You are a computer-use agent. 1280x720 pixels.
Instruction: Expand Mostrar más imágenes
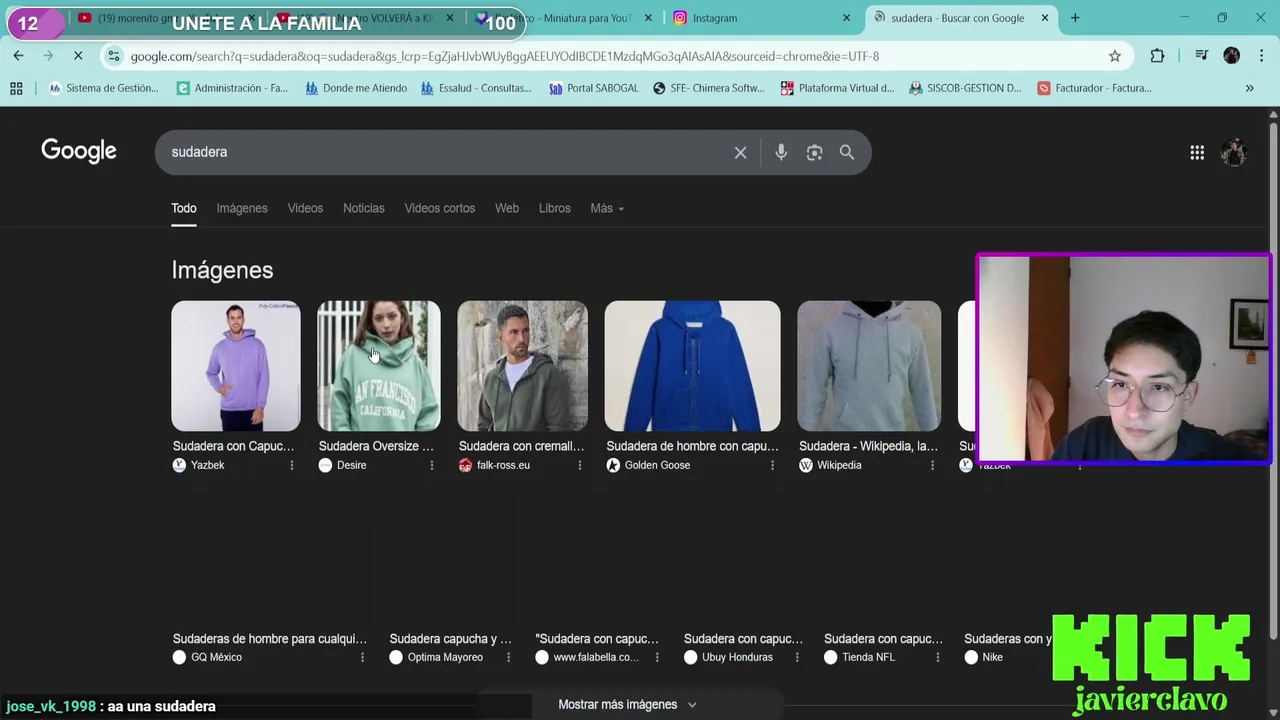point(627,704)
